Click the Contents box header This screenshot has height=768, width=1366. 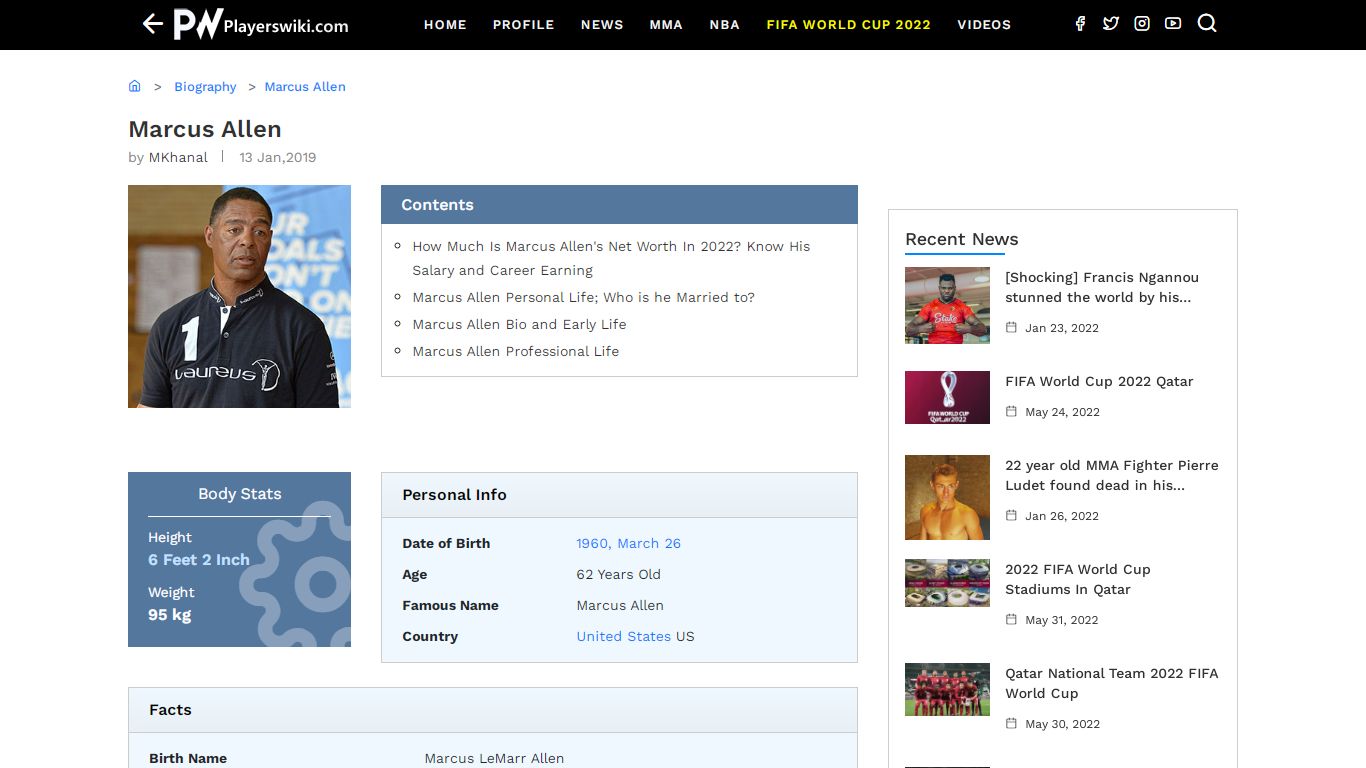(x=619, y=205)
